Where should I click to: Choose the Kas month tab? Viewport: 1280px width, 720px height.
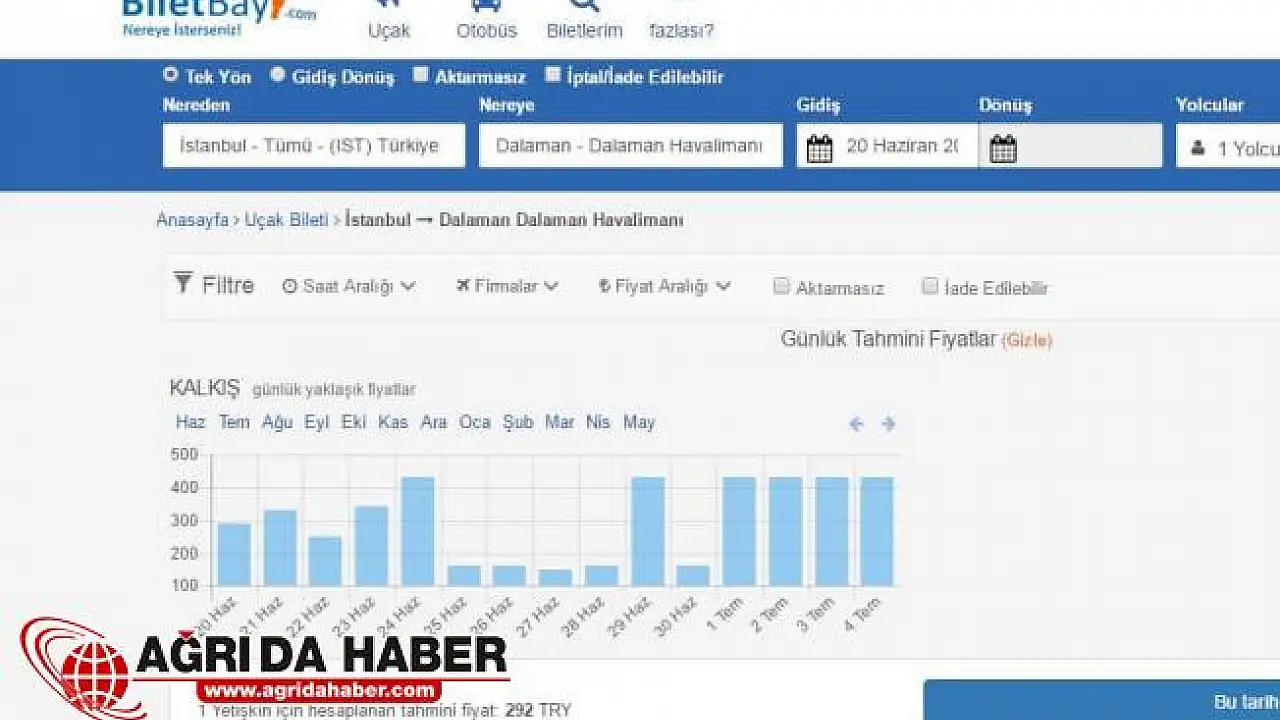coord(393,422)
